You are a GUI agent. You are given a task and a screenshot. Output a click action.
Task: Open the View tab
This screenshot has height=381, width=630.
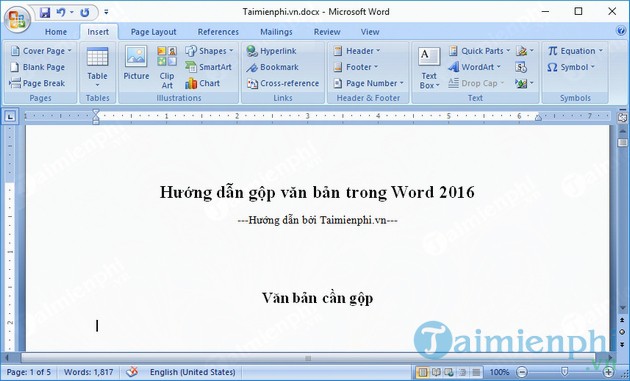click(x=370, y=32)
